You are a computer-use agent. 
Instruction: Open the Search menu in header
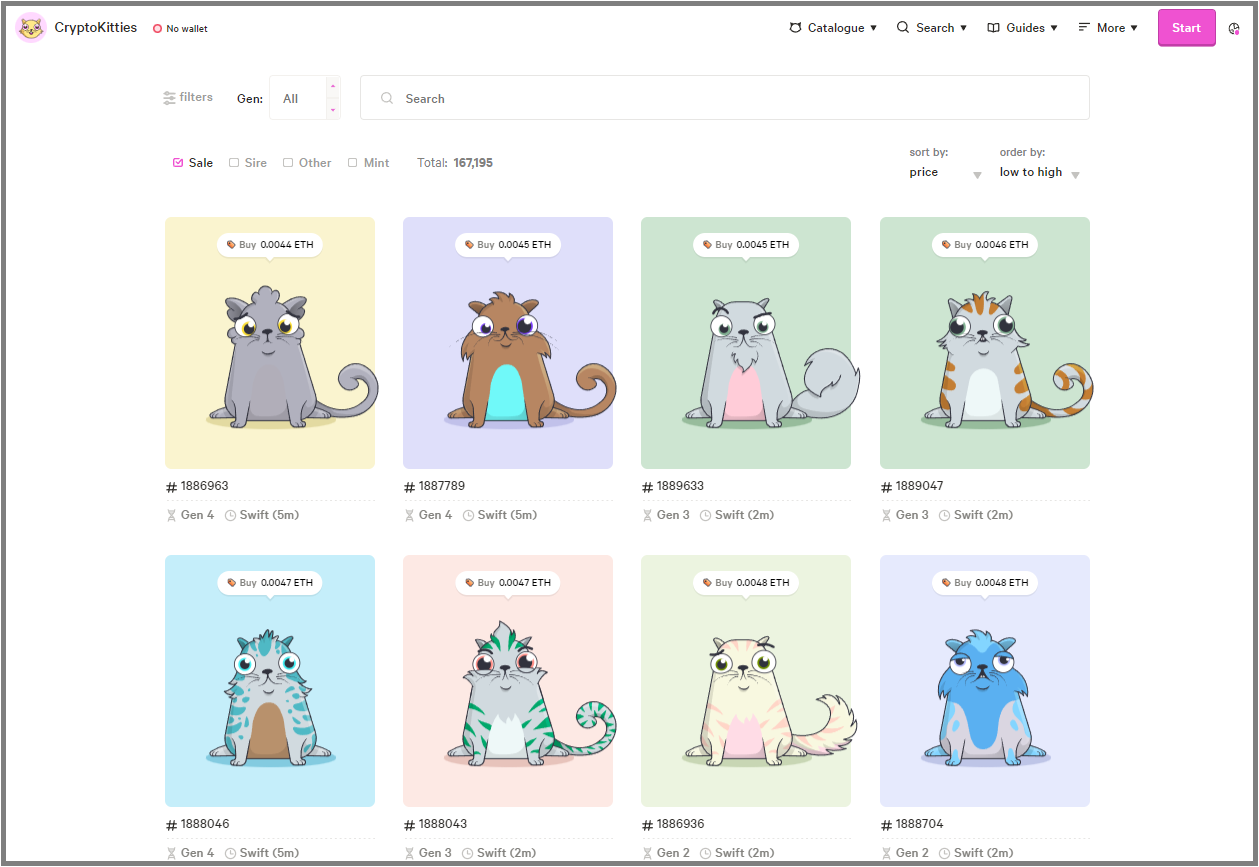932,28
